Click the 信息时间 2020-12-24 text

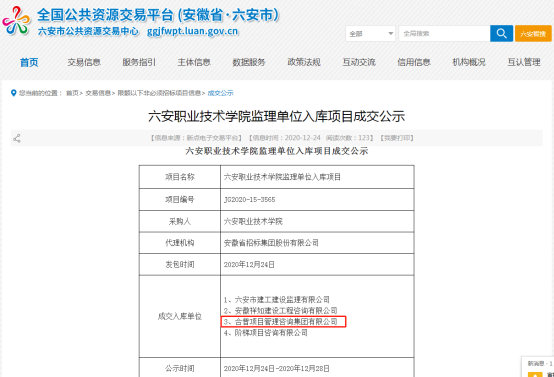285,138
